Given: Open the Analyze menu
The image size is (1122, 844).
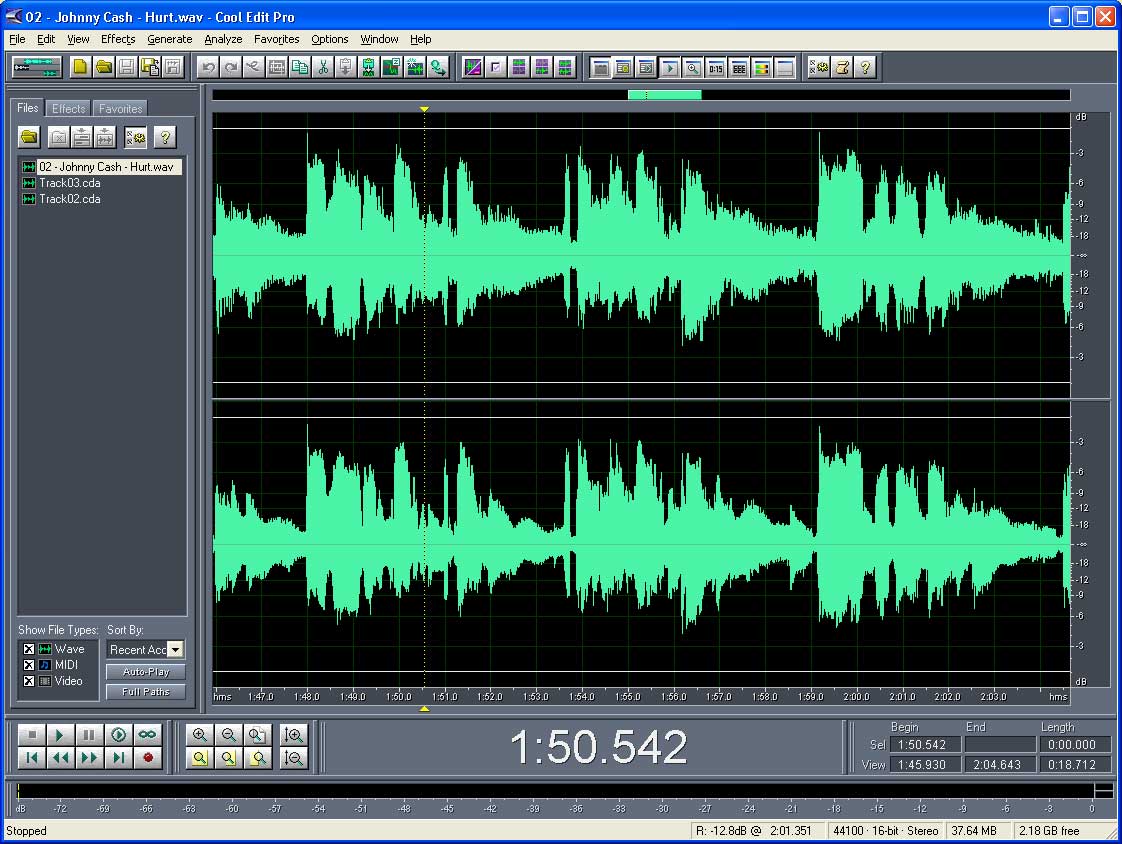Looking at the screenshot, I should pos(223,39).
